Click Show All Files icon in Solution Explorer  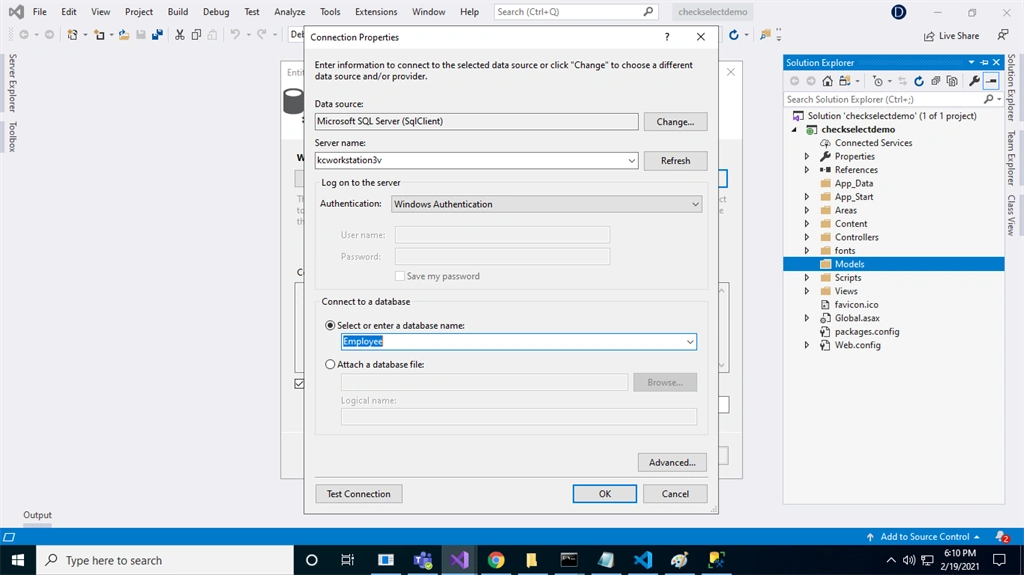(952, 81)
